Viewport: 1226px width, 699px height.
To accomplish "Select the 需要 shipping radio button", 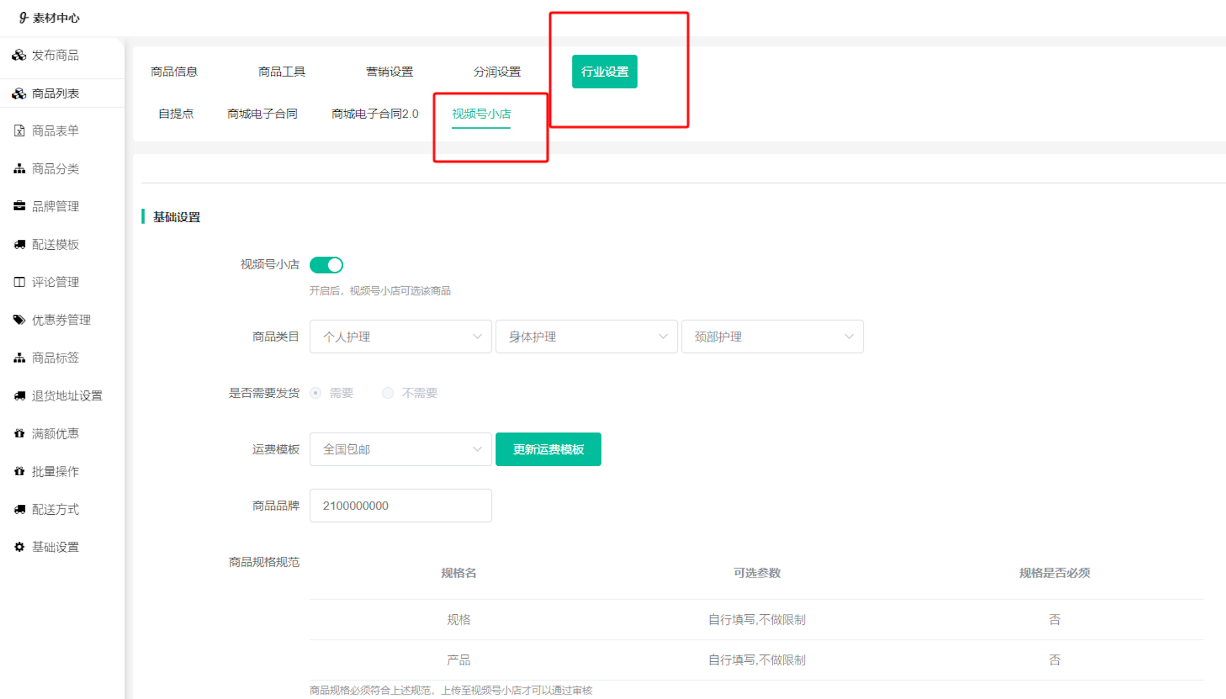I will tap(316, 393).
